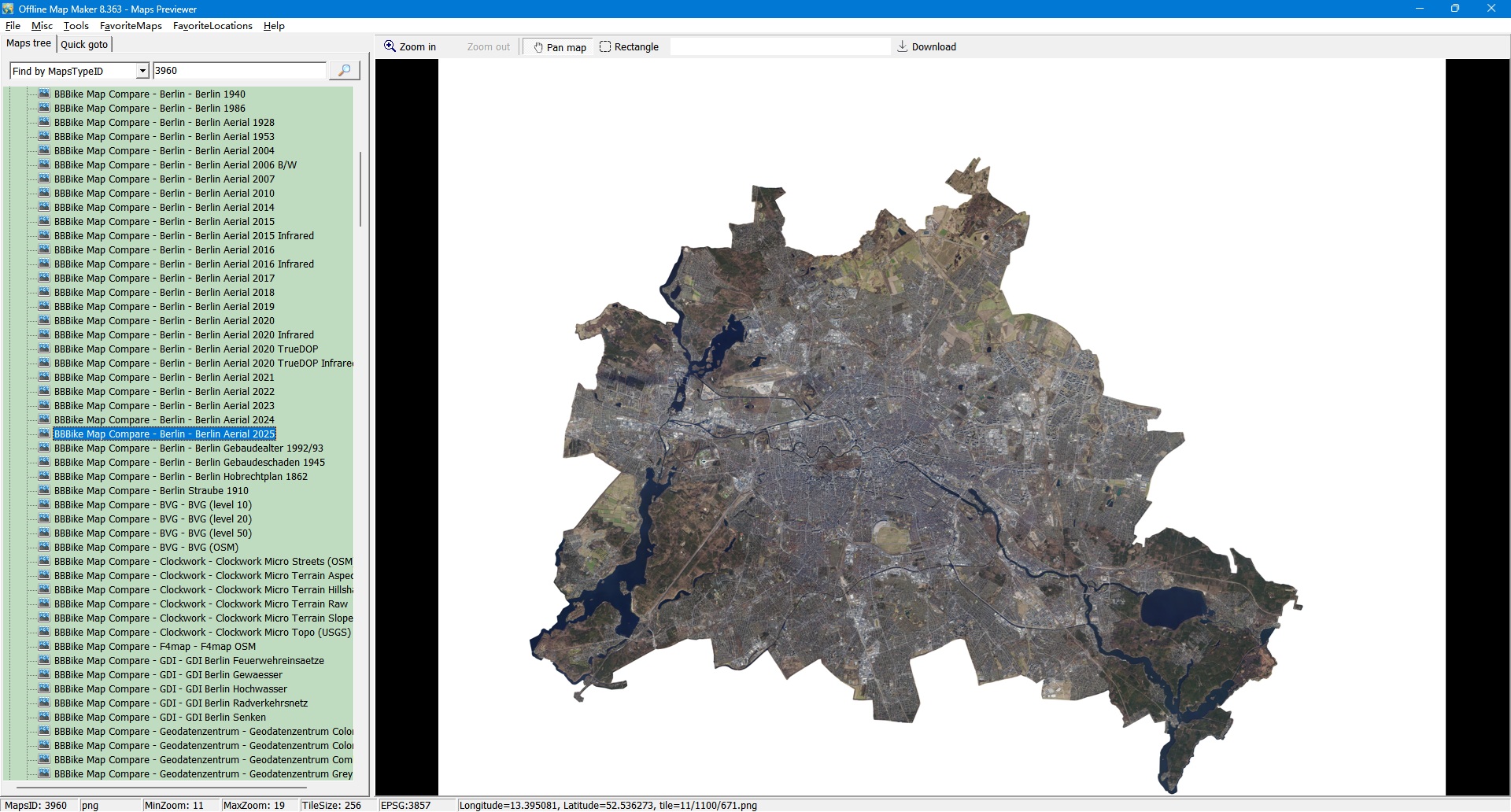Select BVG (level 10) map in tree
1511x812 pixels.
(153, 505)
